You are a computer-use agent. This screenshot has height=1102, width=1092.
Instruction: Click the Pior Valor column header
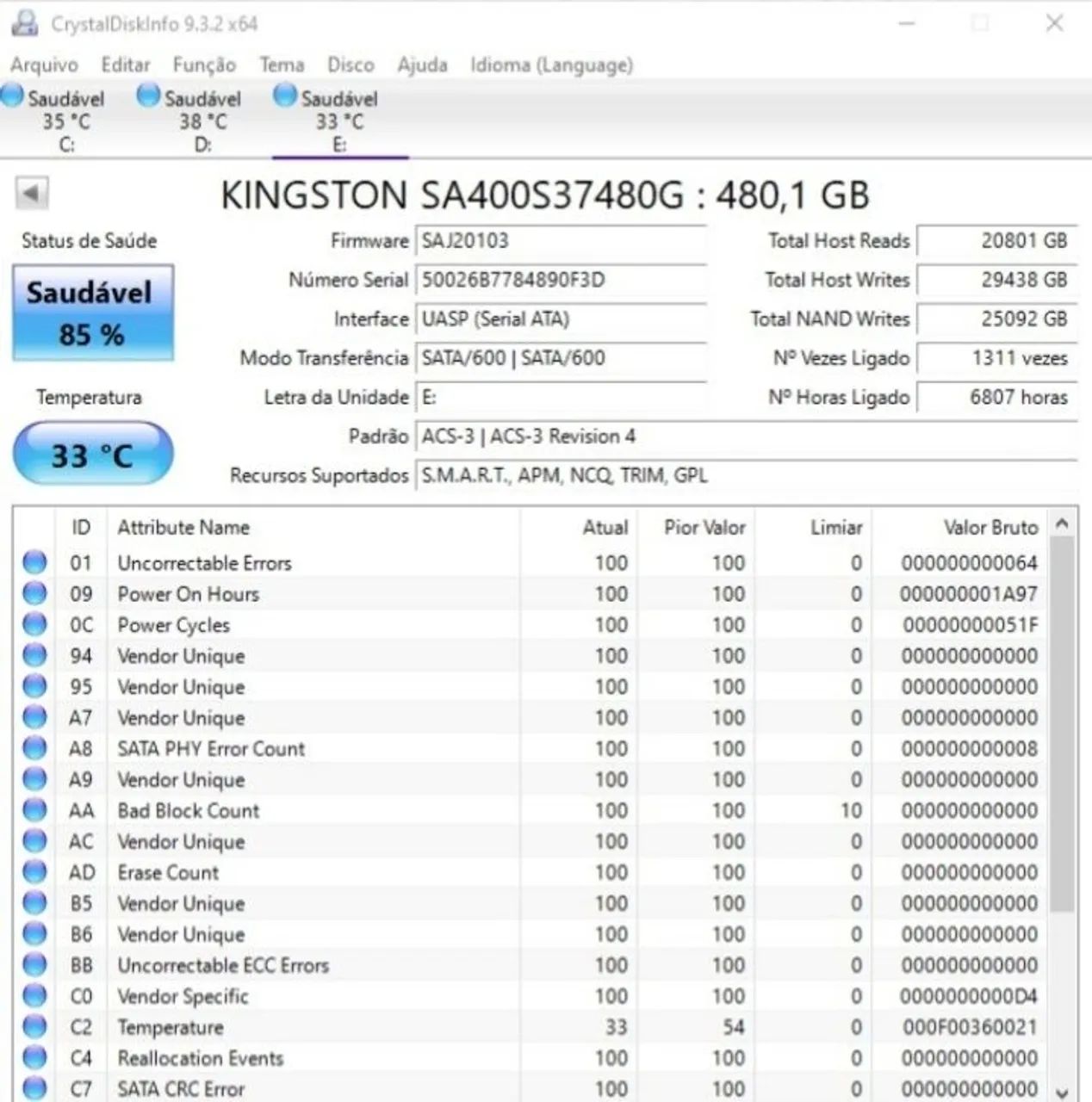pos(697,527)
